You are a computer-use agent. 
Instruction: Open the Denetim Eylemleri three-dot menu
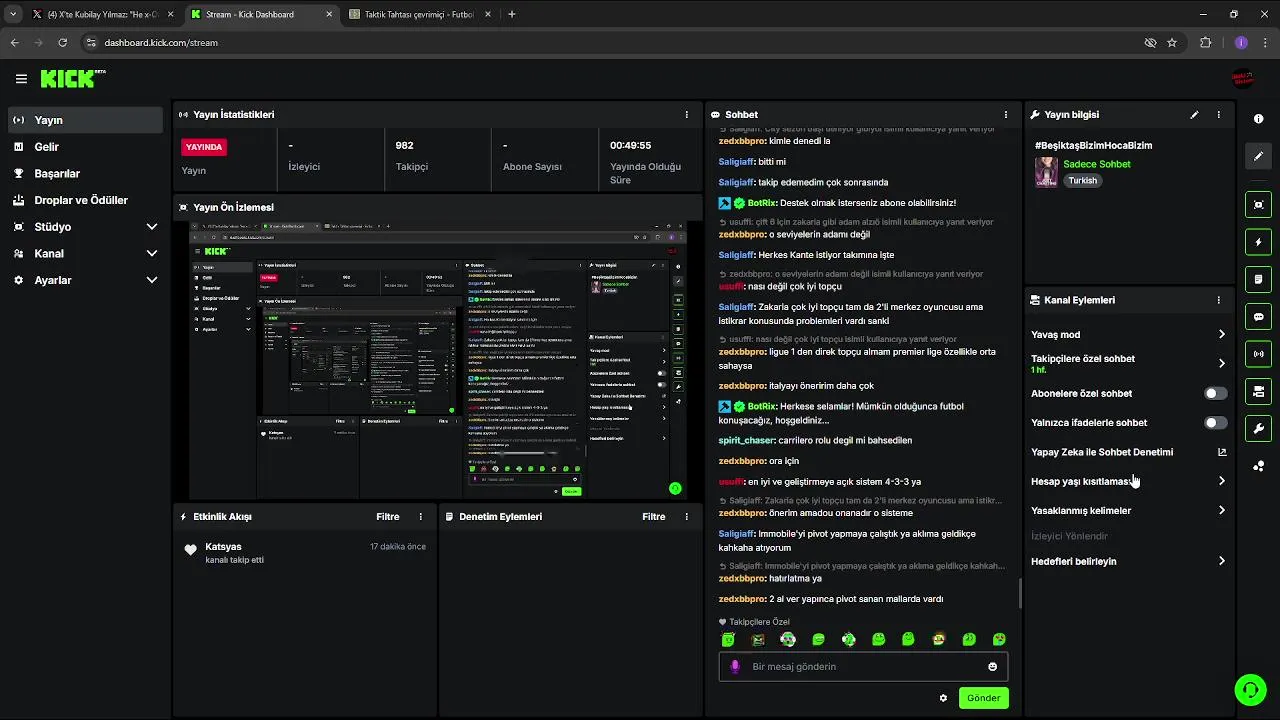coord(686,517)
